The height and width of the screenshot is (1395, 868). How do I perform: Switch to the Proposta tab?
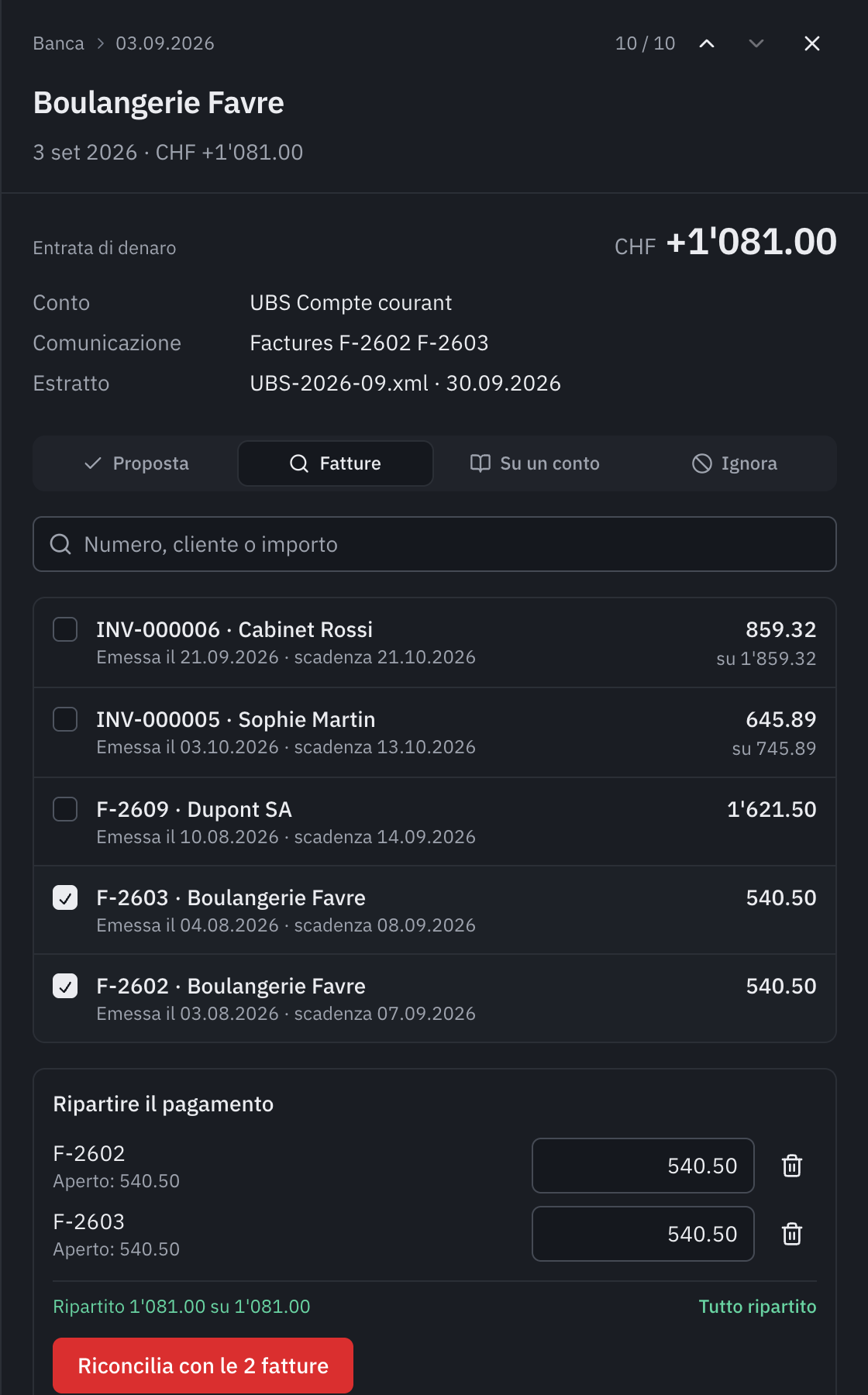pyautogui.click(x=136, y=463)
